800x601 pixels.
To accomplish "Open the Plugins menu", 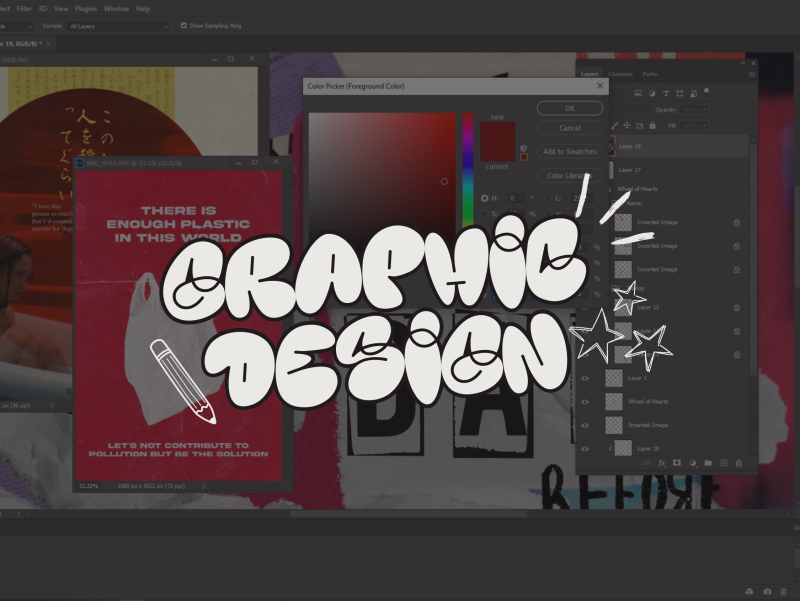I will click(x=86, y=8).
